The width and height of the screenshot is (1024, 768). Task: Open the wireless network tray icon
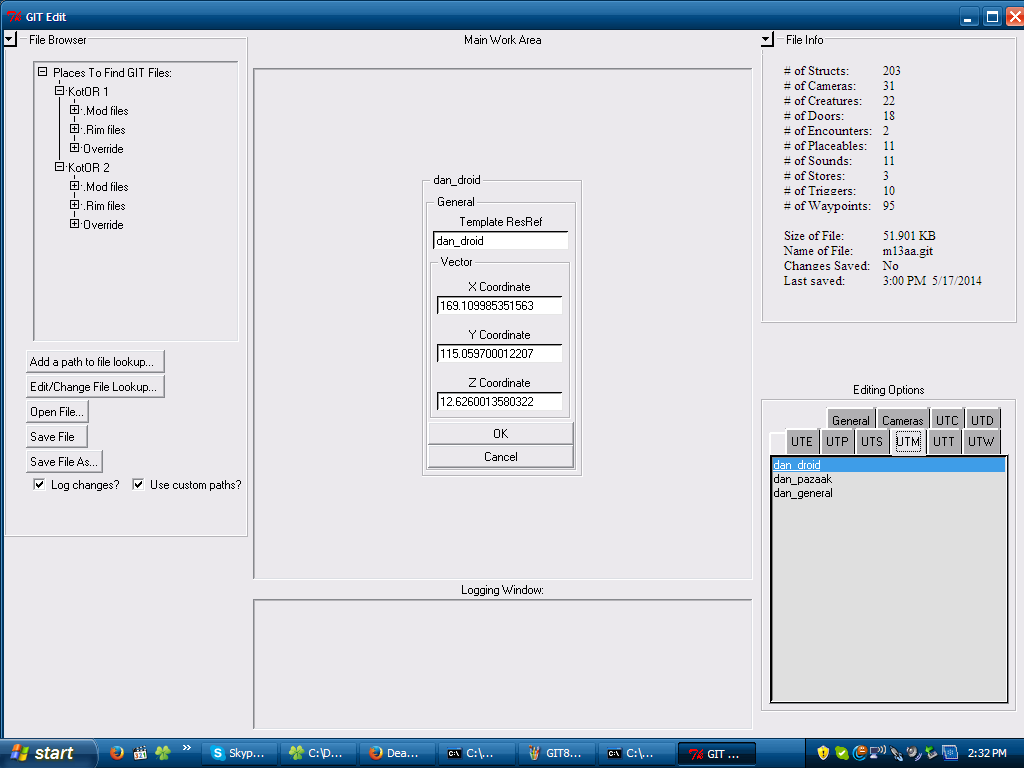tap(878, 753)
